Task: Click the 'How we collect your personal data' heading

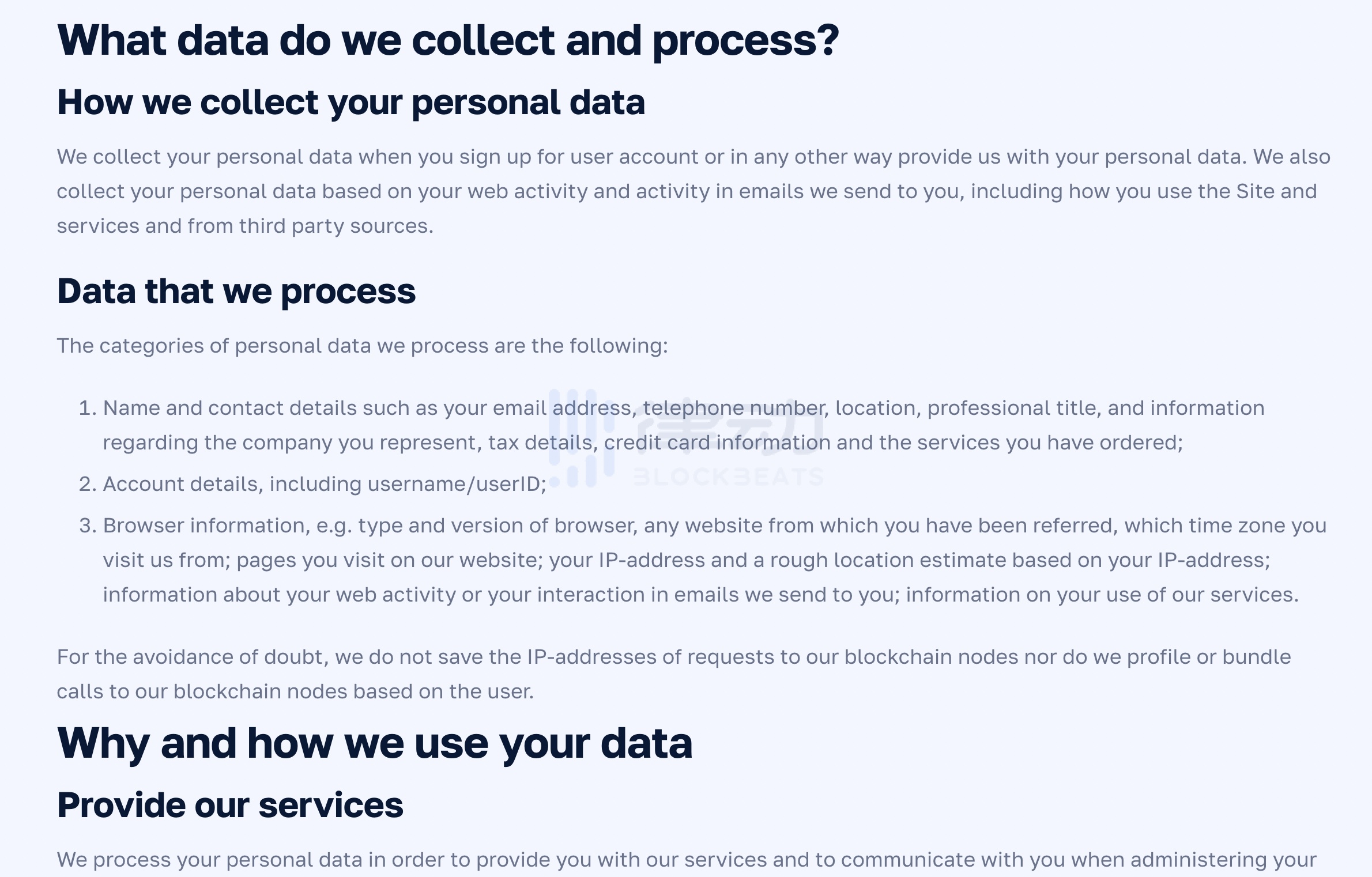Action: [350, 103]
